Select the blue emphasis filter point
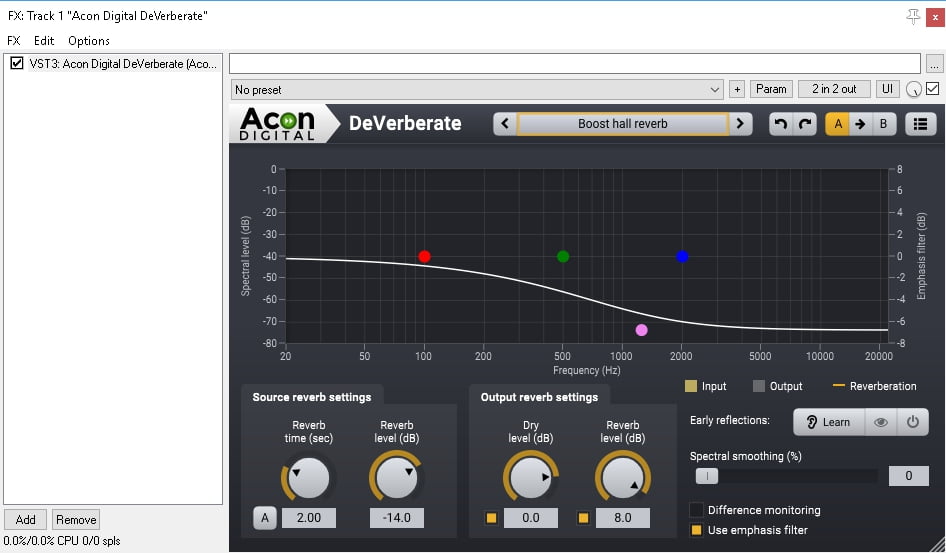Image resolution: width=946 pixels, height=553 pixels. (682, 256)
